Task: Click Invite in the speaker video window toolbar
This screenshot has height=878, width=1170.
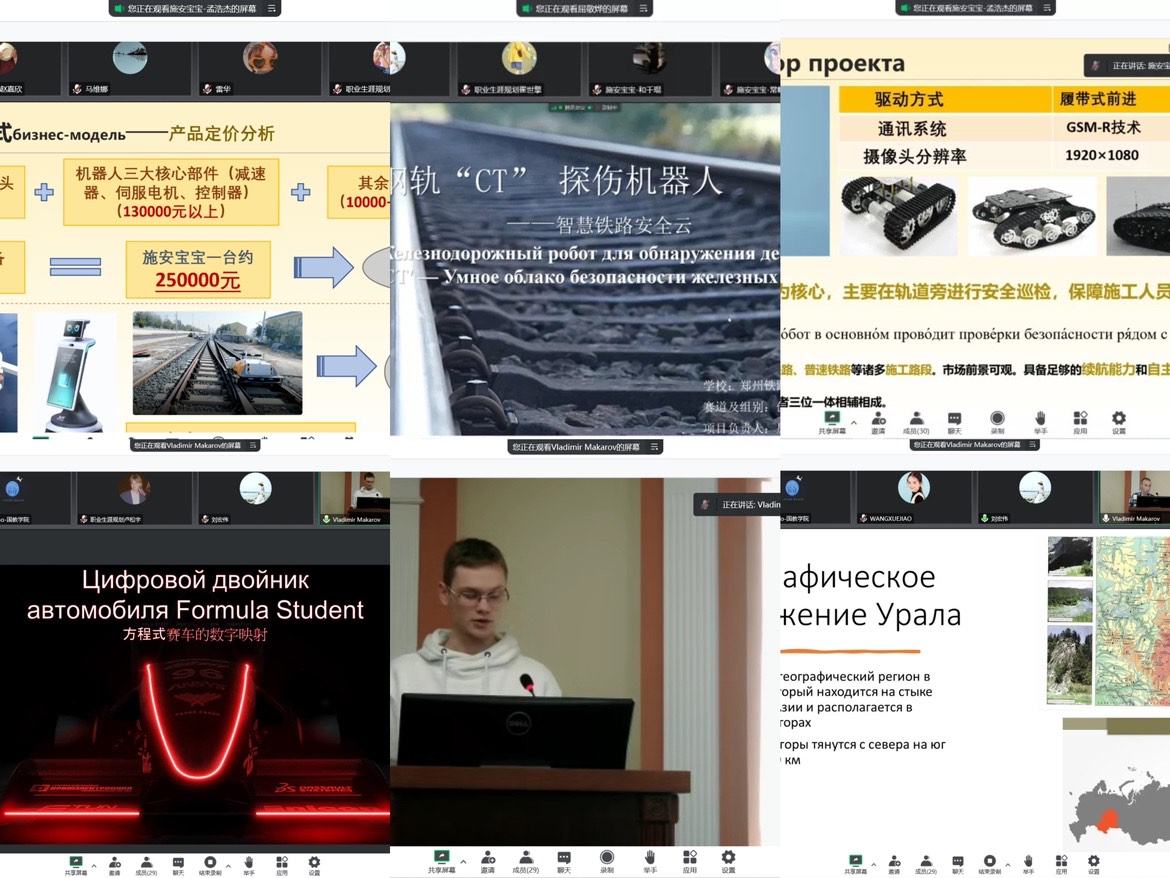Action: tap(487, 860)
